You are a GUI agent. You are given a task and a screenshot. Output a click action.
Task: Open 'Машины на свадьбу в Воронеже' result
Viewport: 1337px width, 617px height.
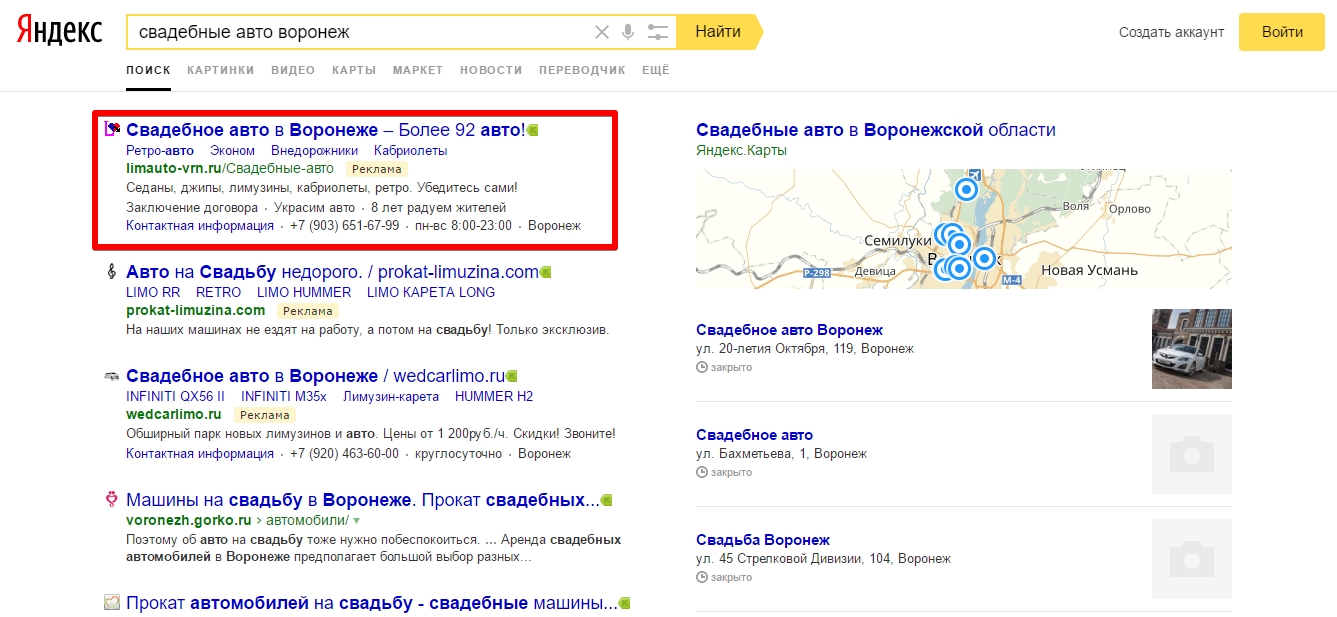tap(362, 500)
